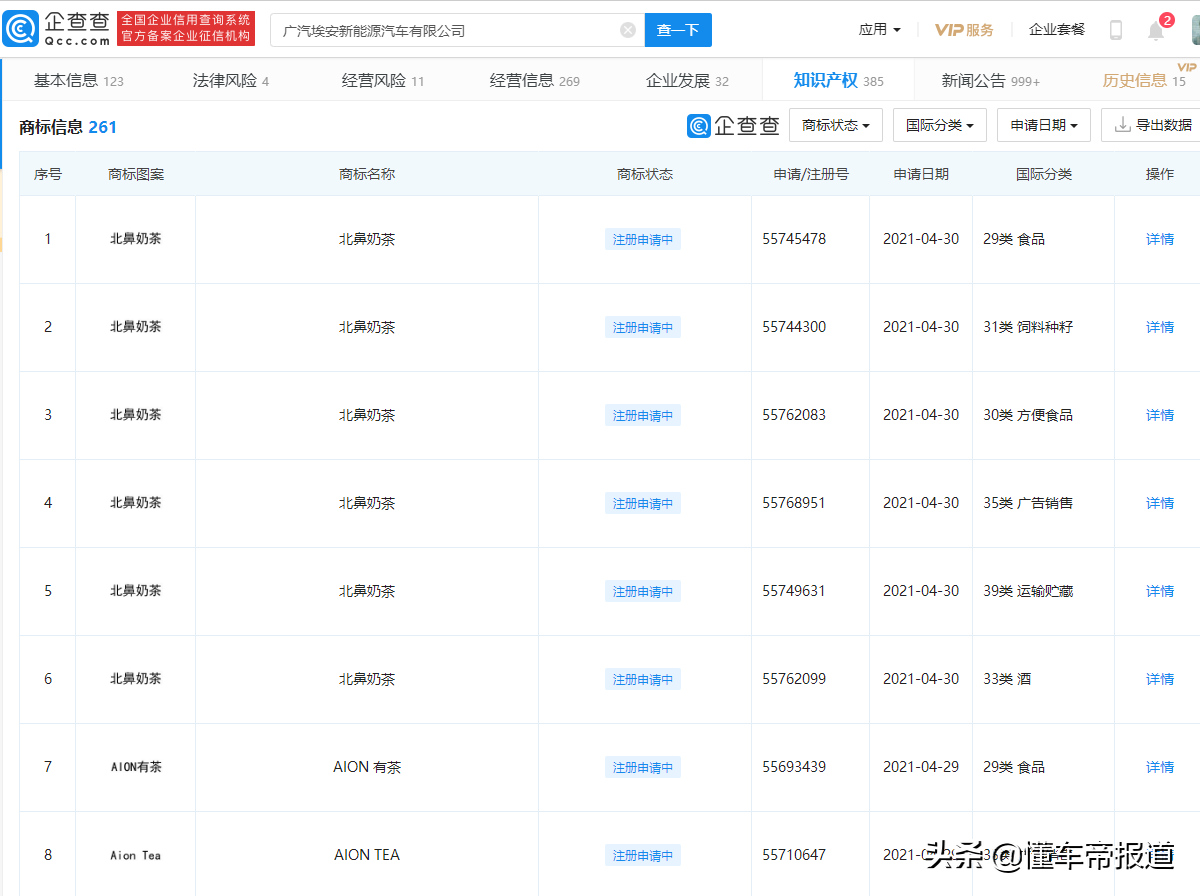Viewport: 1200px width, 896px height.
Task: Click the 33类 酒 classification cell
Action: [x=1007, y=679]
